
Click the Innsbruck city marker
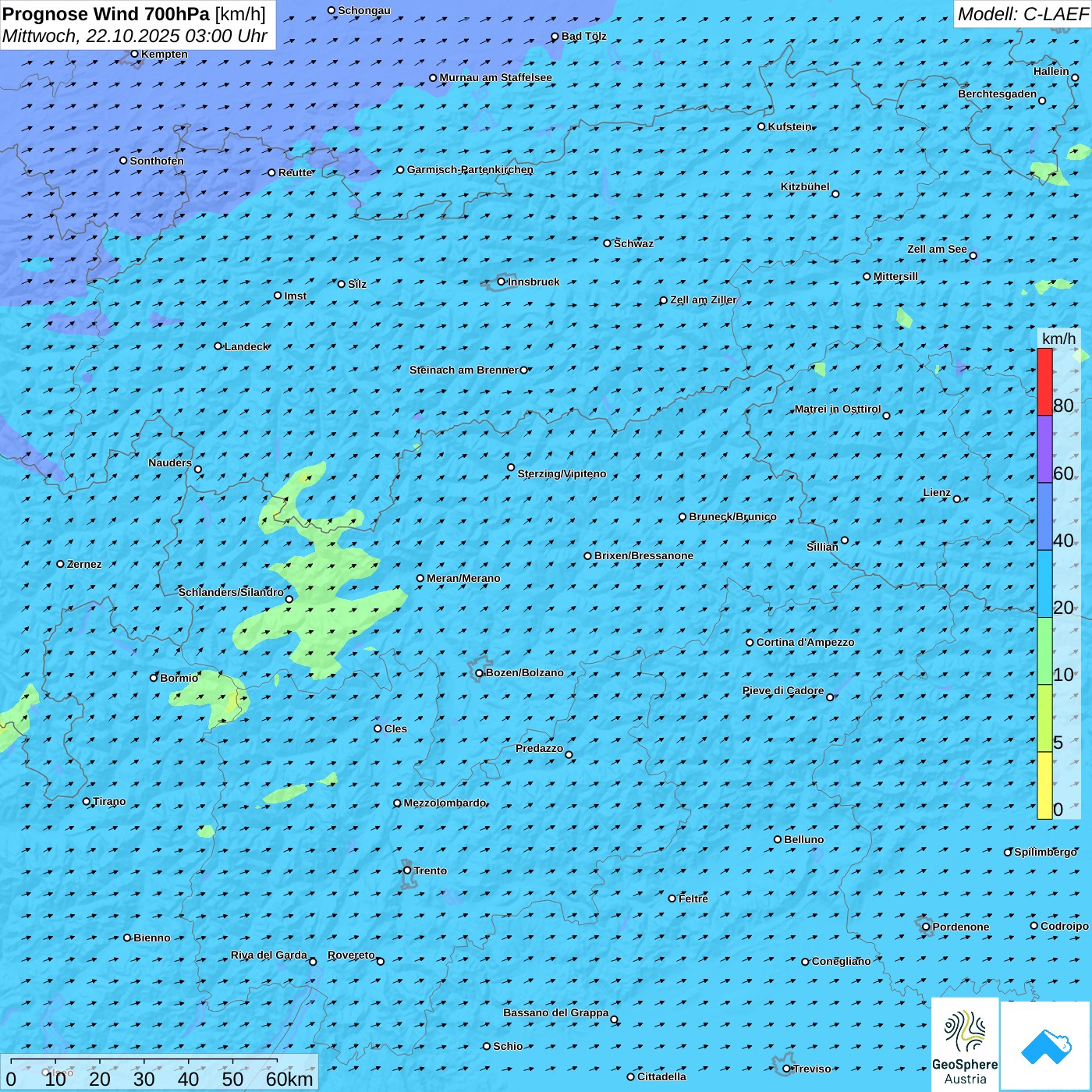[502, 282]
